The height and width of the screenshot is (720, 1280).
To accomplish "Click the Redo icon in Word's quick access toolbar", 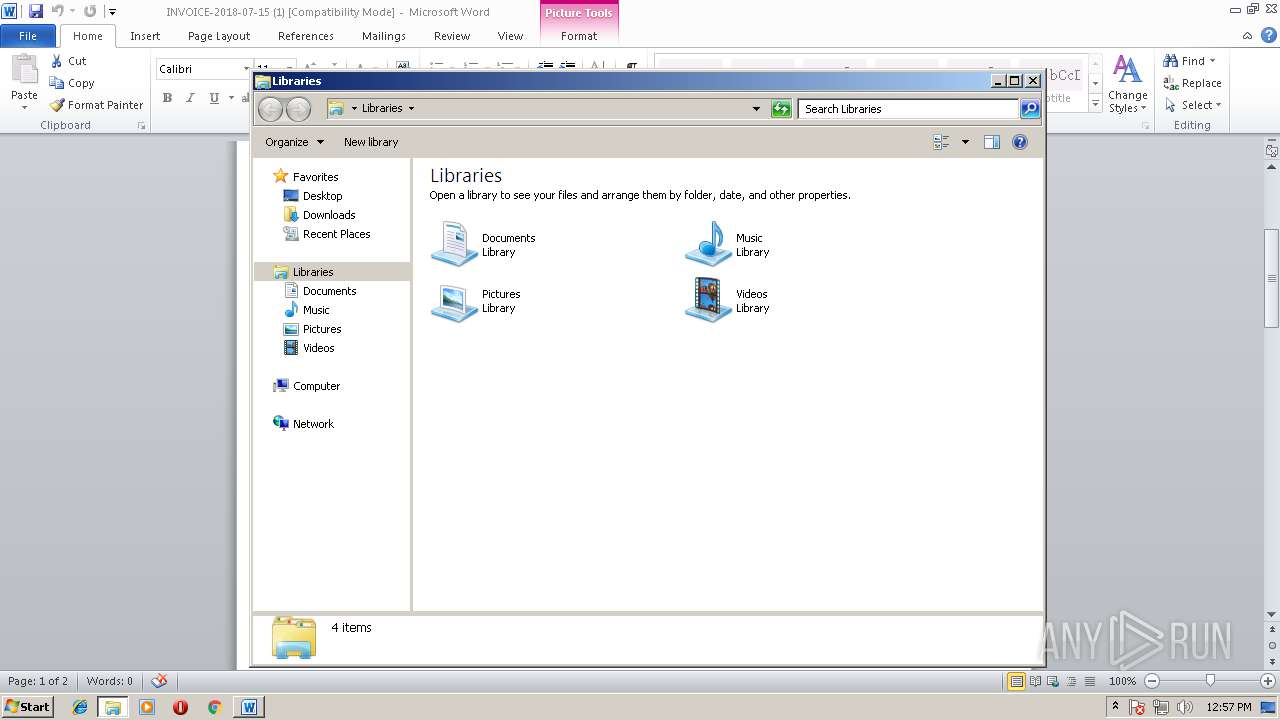I will point(90,11).
